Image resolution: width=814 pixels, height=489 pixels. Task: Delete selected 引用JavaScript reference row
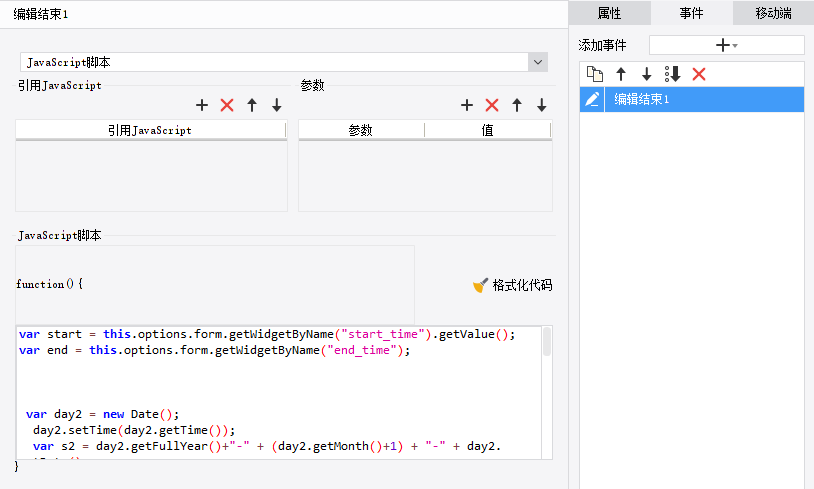coord(227,105)
